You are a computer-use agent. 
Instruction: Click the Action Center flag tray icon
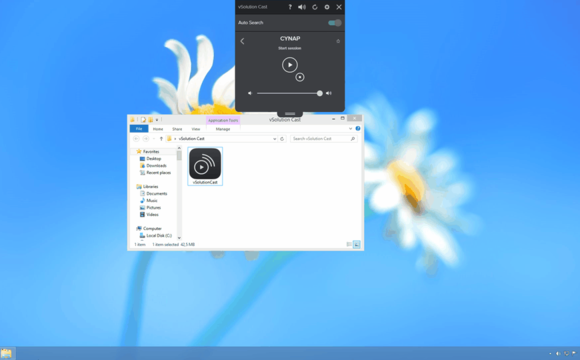574,353
